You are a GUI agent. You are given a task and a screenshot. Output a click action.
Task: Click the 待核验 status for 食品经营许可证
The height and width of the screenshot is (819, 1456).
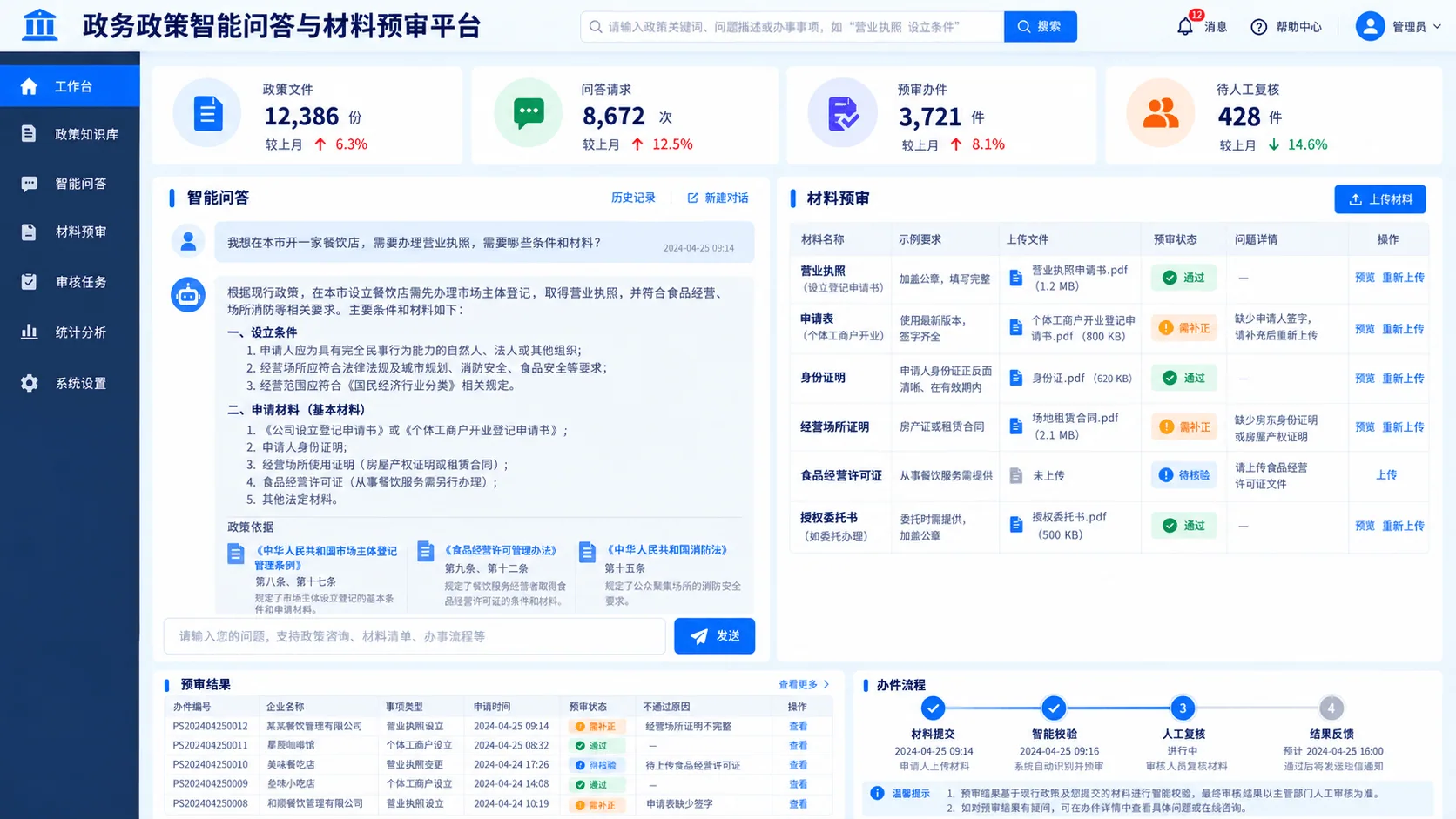coord(1183,475)
